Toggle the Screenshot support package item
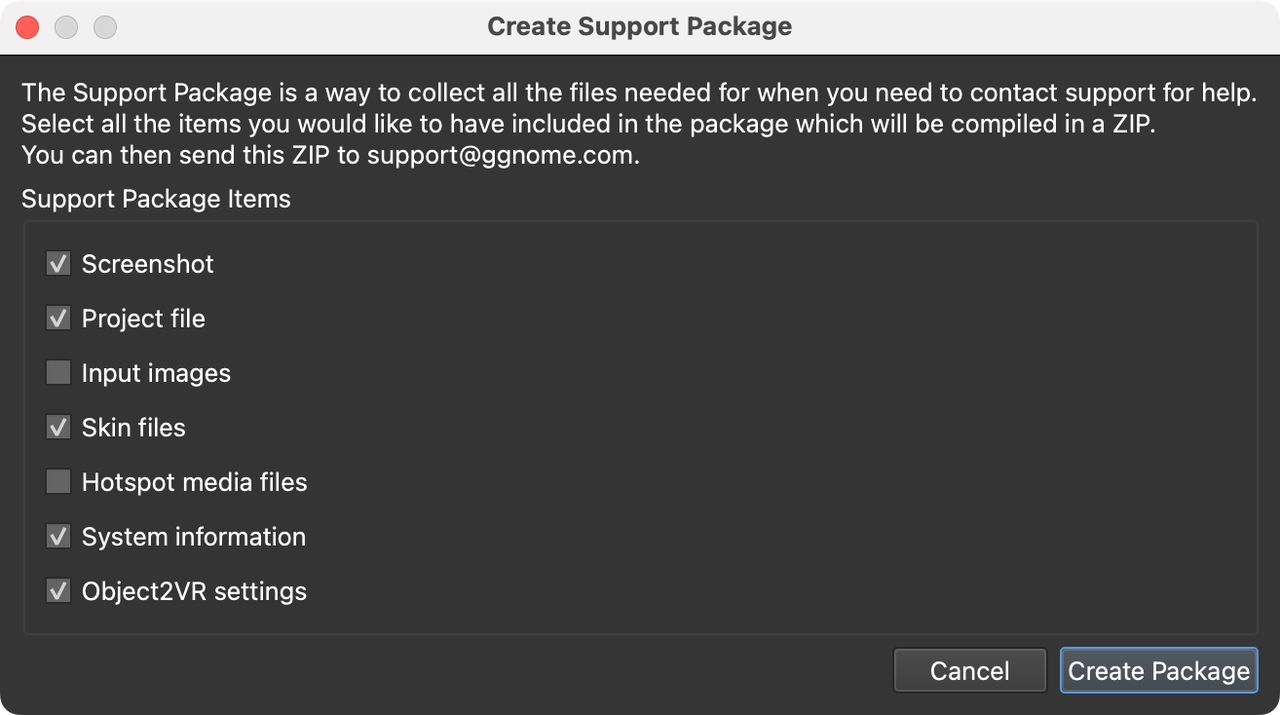Screen dimensions: 1280x715 pos(58,263)
